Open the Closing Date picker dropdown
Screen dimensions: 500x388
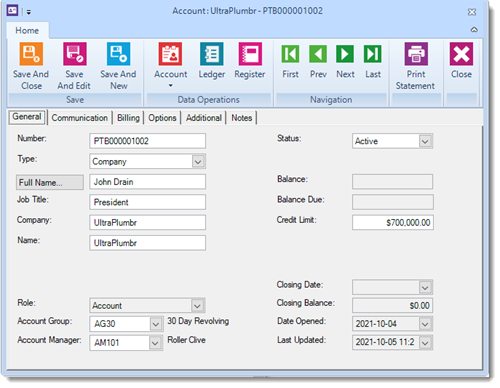click(x=425, y=287)
